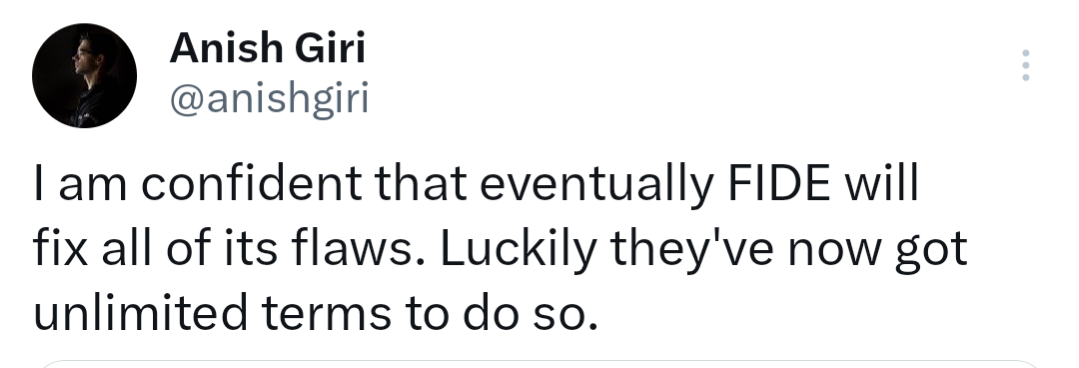Open the @anishgiri handle link
Image resolution: width=1079 pixels, height=368 pixels.
pyautogui.click(x=269, y=98)
